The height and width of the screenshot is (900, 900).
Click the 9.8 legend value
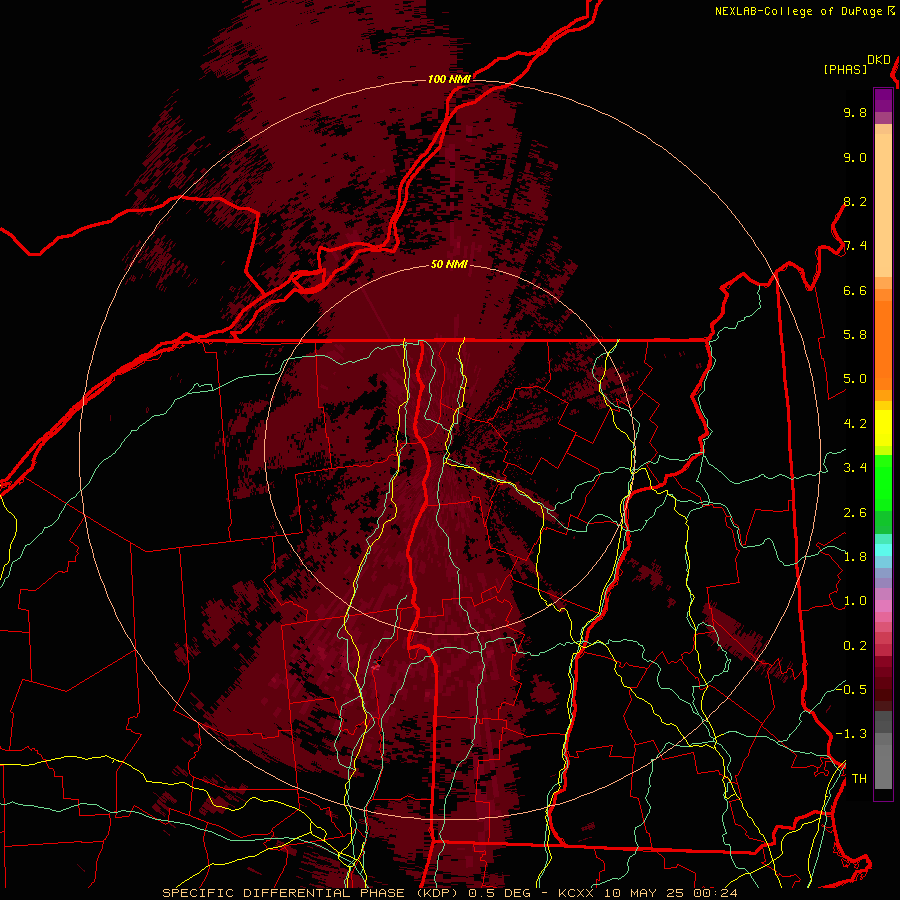point(855,113)
